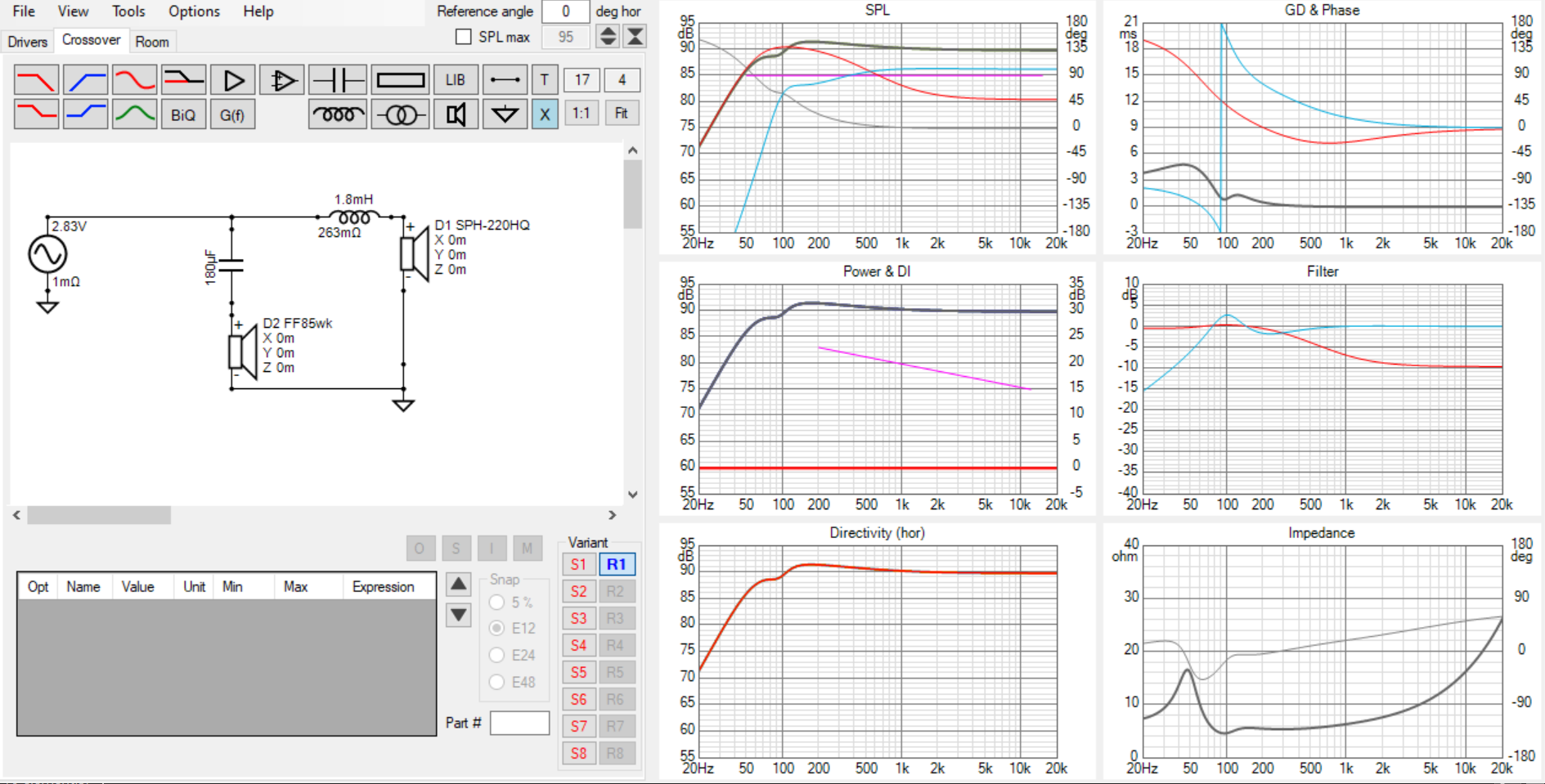
Task: Select driver D1 SPH-220HQ symbol
Action: point(415,255)
